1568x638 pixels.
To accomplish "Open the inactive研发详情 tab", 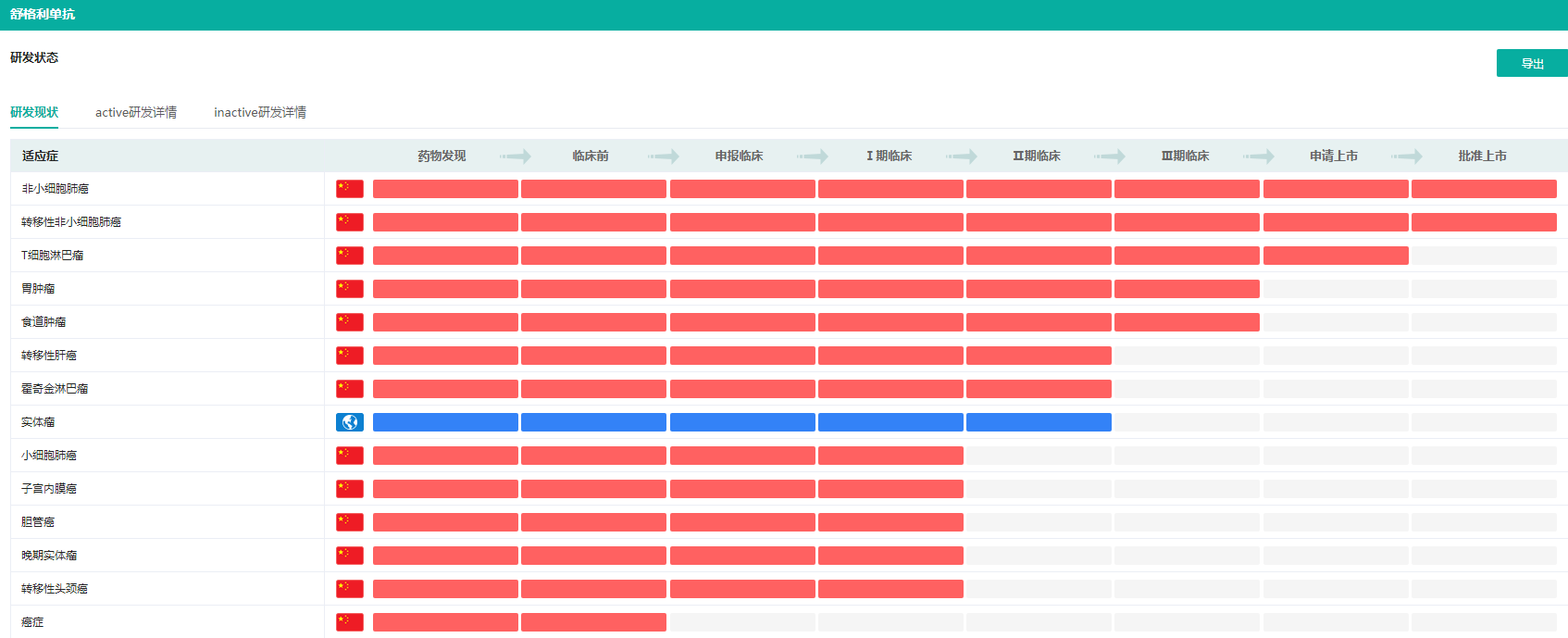I will click(259, 112).
